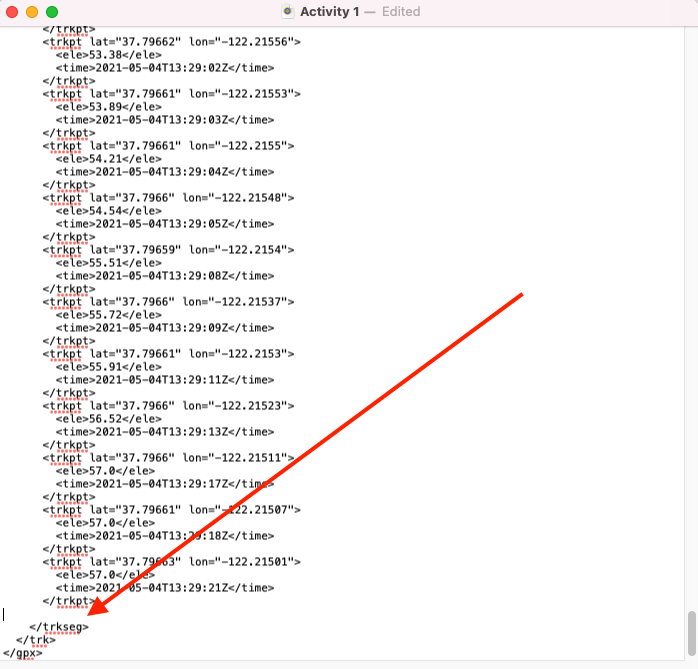
Task: Click the closing </trkseg> tag line
Action: pos(59,627)
